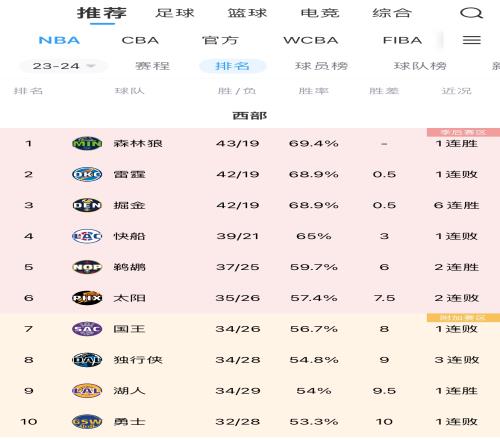Switch to the 推荐 tab
This screenshot has width=500, height=440.
point(102,13)
